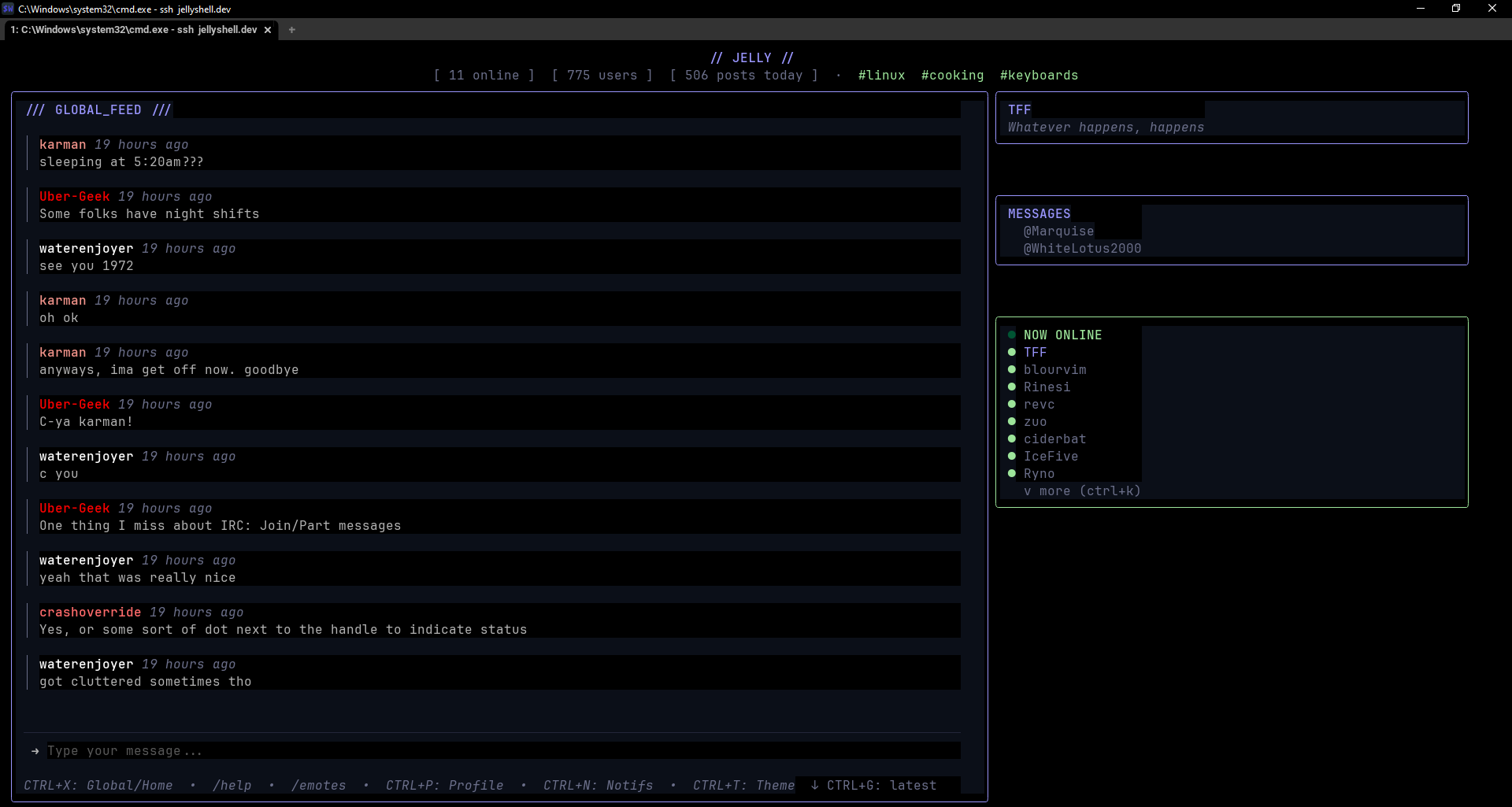The height and width of the screenshot is (807, 1512).
Task: Toggle zuo's presence dot
Action: tap(1011, 421)
